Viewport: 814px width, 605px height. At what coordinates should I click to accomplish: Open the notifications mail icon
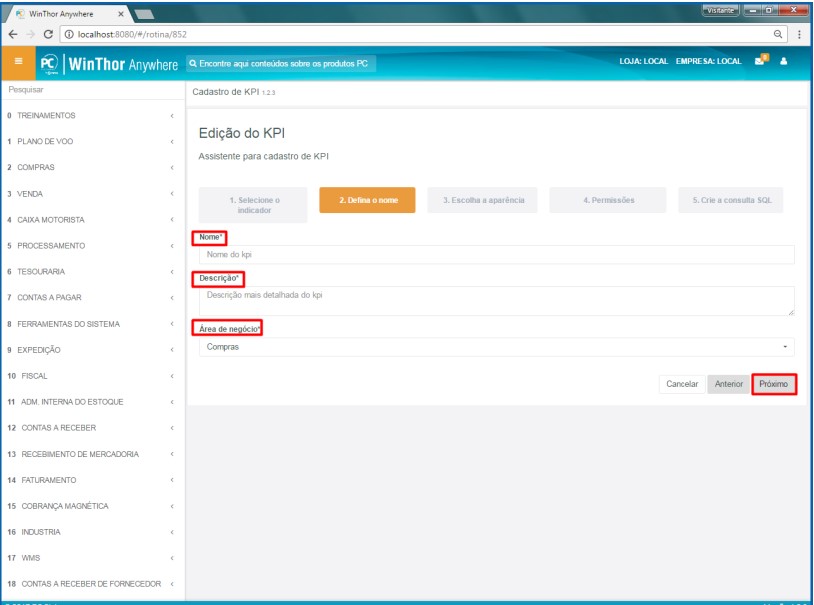point(761,60)
